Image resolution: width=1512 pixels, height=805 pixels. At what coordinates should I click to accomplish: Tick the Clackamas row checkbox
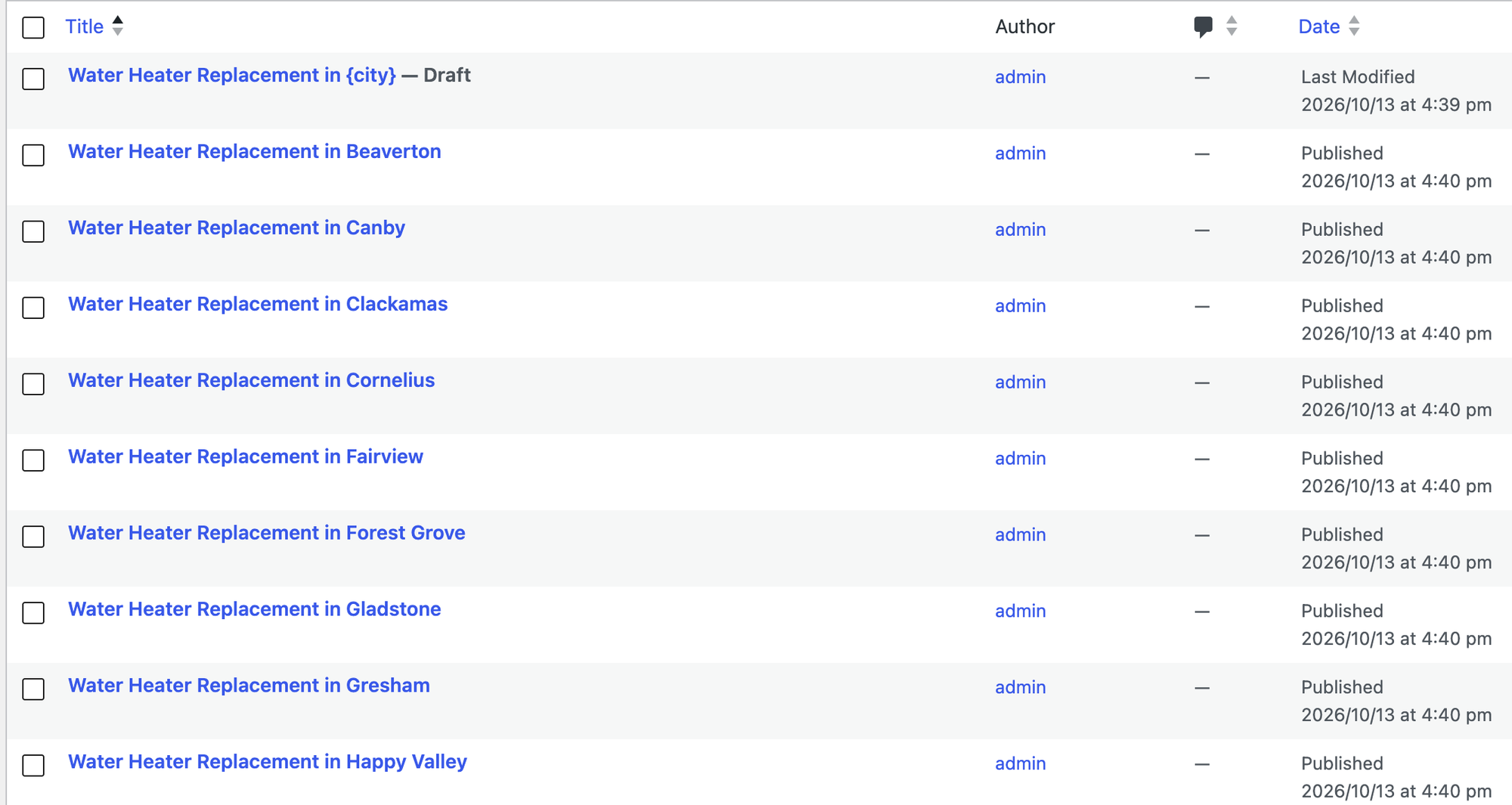coord(33,308)
